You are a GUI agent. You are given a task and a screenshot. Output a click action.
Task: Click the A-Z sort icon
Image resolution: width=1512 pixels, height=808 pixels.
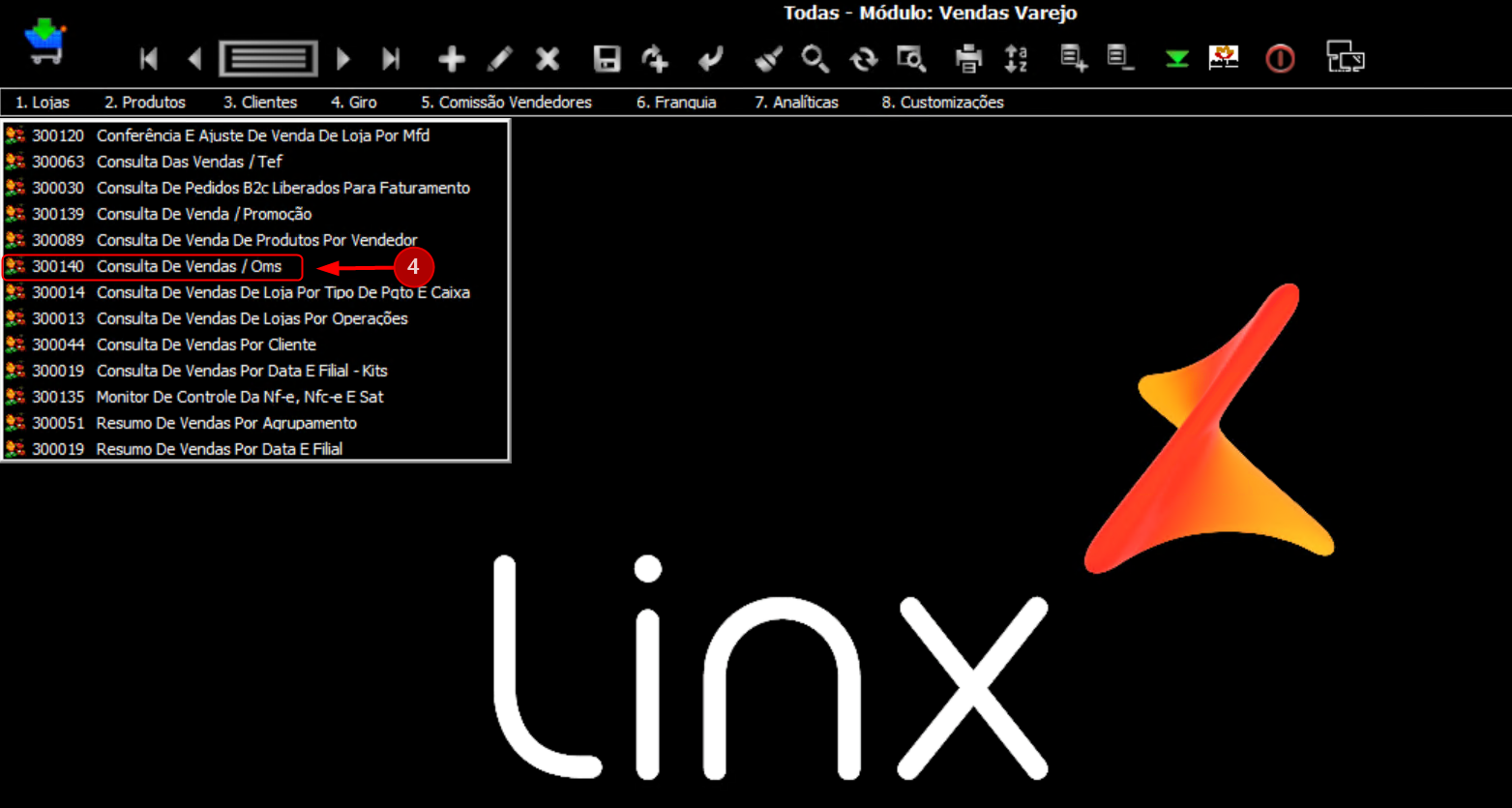1016,59
